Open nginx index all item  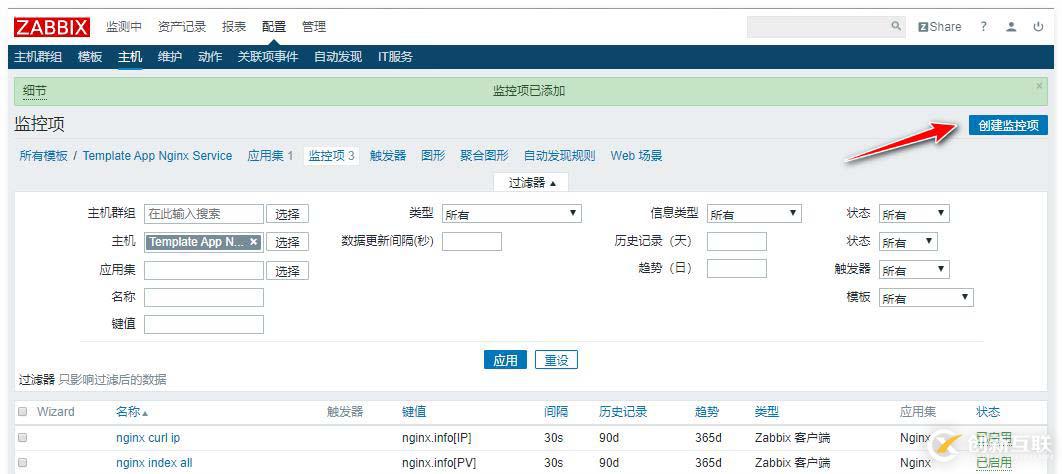(154, 463)
